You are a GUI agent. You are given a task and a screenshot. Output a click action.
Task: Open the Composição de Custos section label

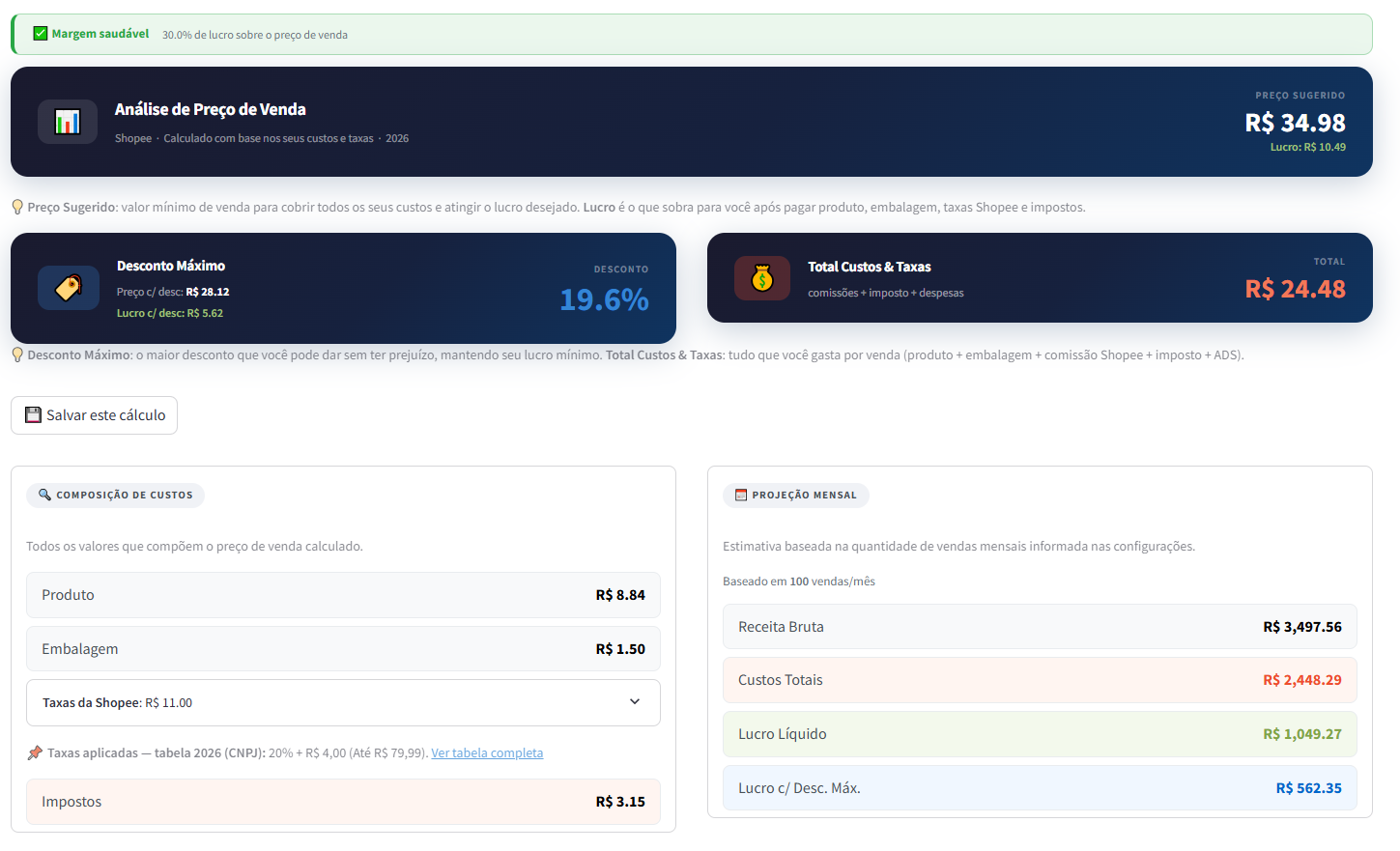pos(124,496)
